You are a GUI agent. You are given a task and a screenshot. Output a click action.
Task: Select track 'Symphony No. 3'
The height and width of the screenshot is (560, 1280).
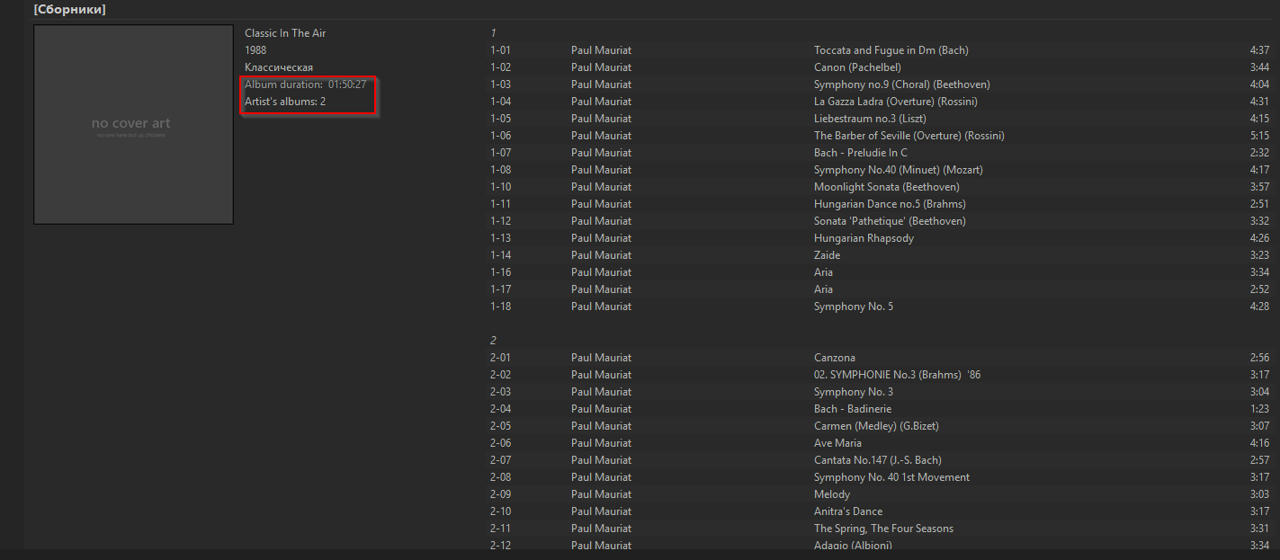[880, 391]
